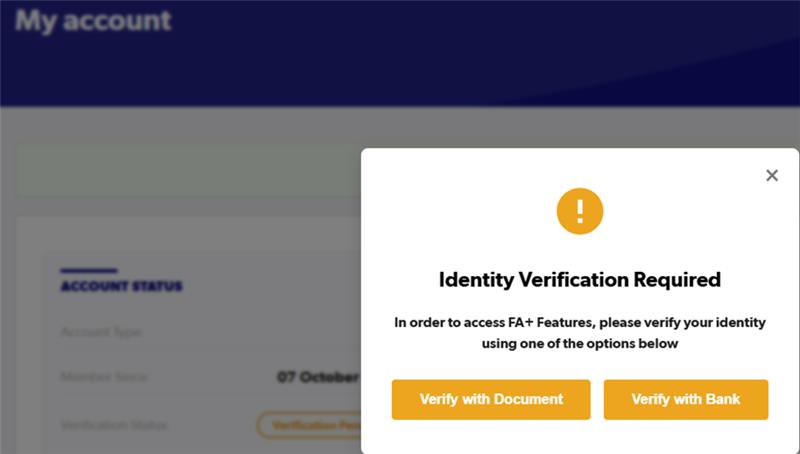Select the Verify with Bank option

click(685, 399)
